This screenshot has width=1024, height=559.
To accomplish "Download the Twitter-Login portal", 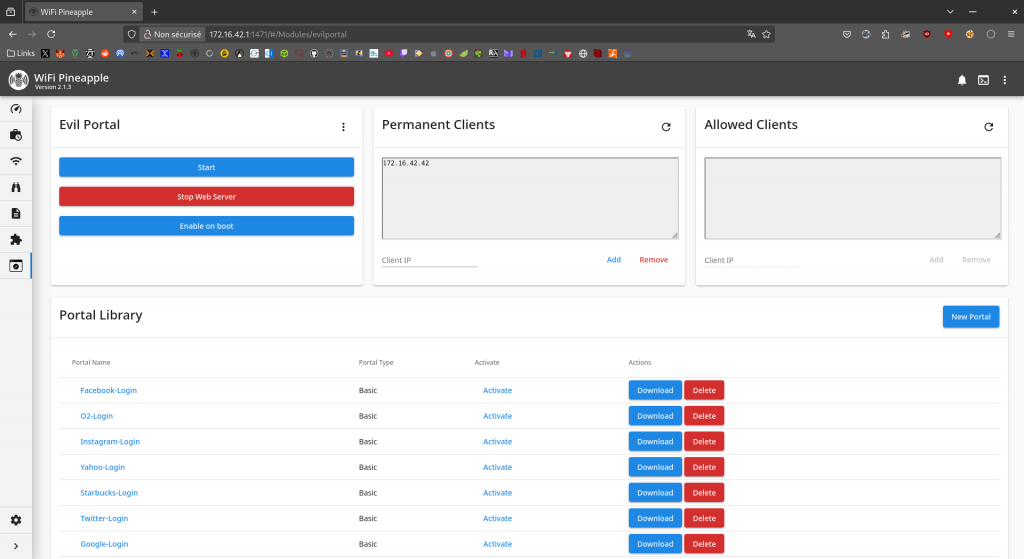I will pyautogui.click(x=655, y=519).
